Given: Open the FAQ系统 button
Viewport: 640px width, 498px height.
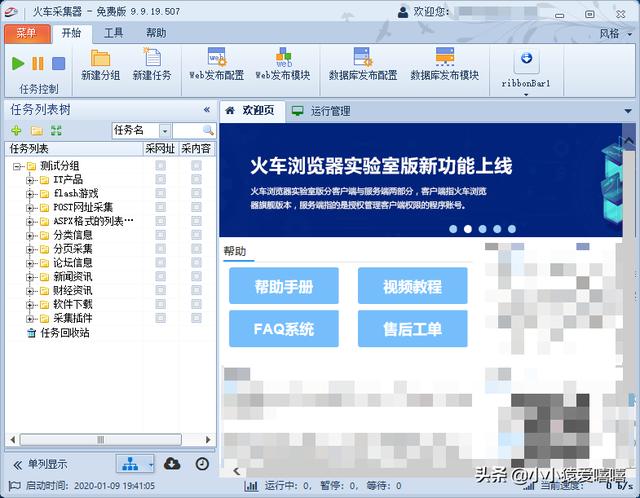Looking at the screenshot, I should 284,329.
